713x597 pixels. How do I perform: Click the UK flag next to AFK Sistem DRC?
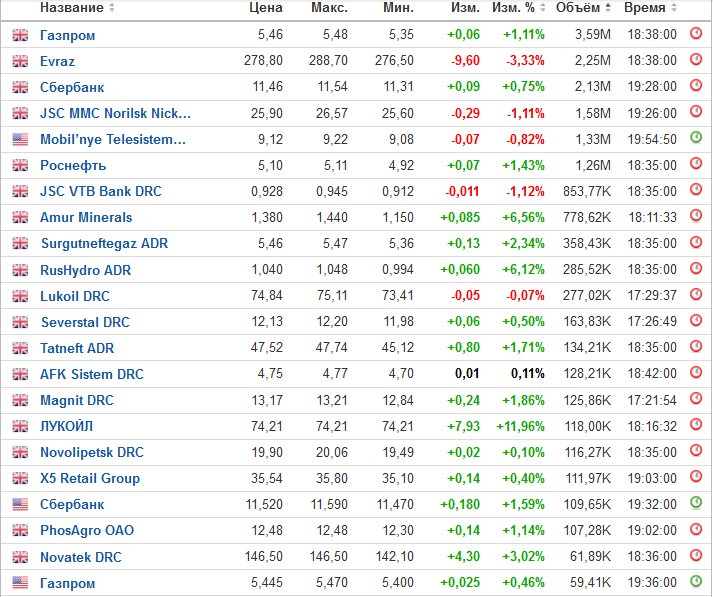20,374
